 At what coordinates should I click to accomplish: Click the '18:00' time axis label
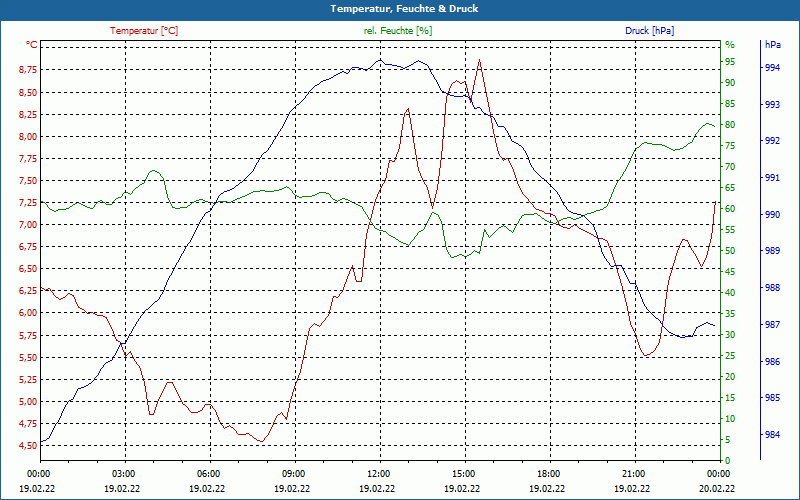pos(548,473)
